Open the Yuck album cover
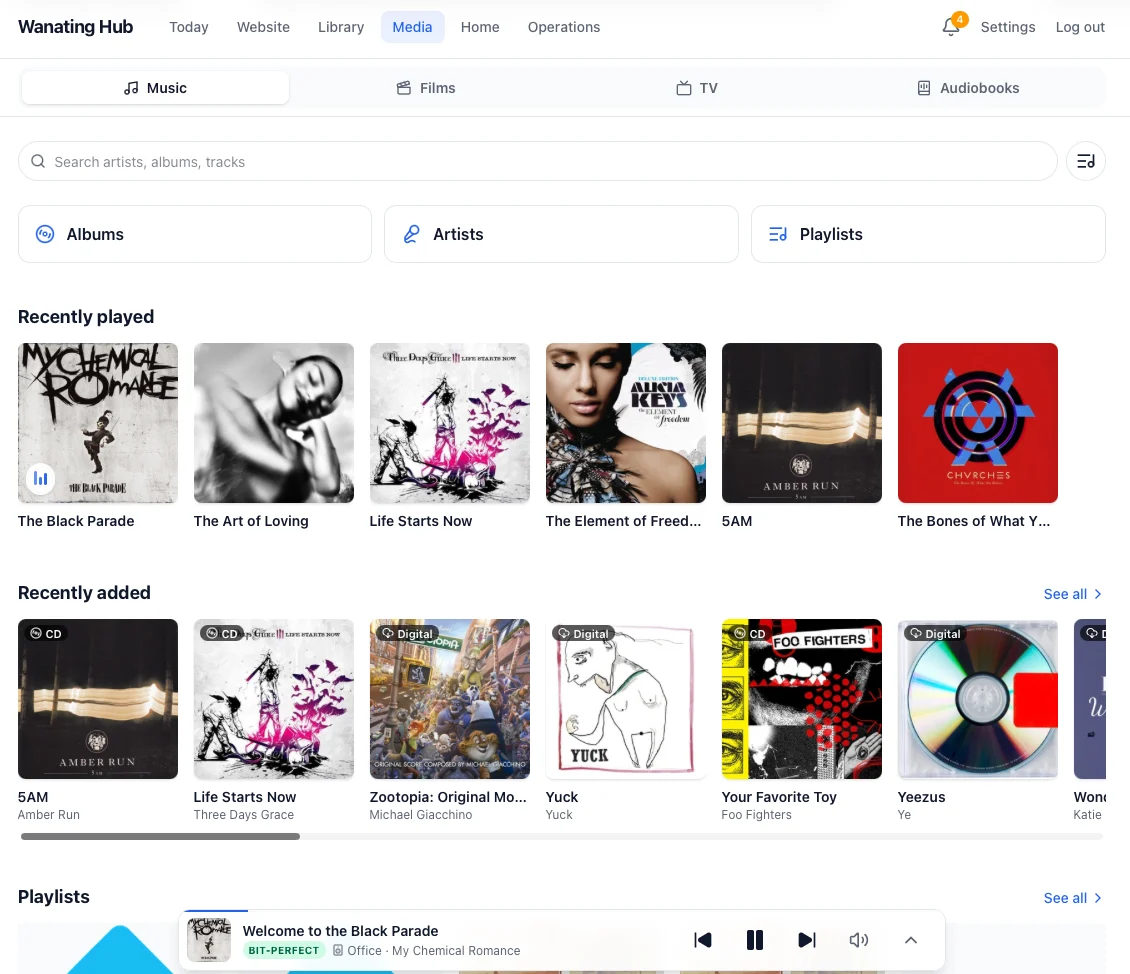 pyautogui.click(x=626, y=699)
